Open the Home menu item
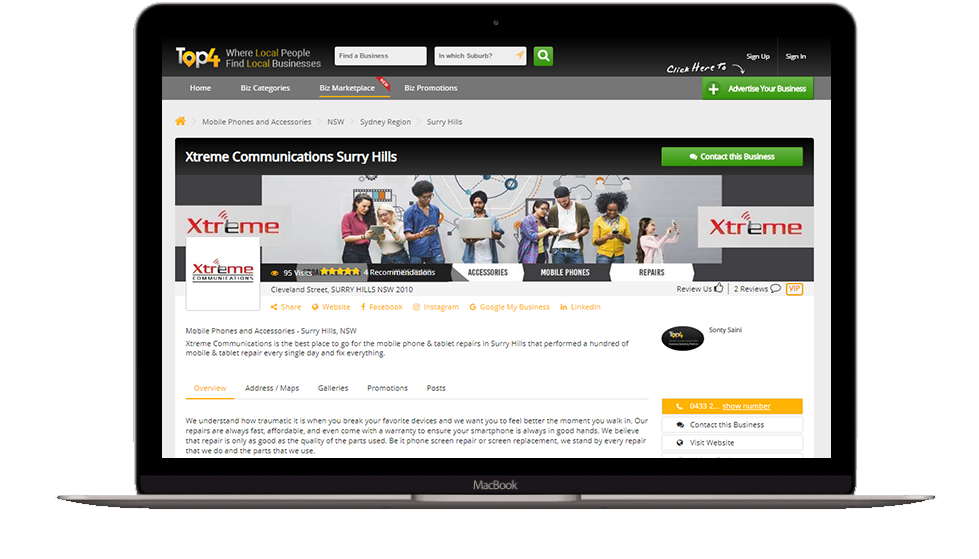Image resolution: width=979 pixels, height=559 pixels. (x=200, y=88)
